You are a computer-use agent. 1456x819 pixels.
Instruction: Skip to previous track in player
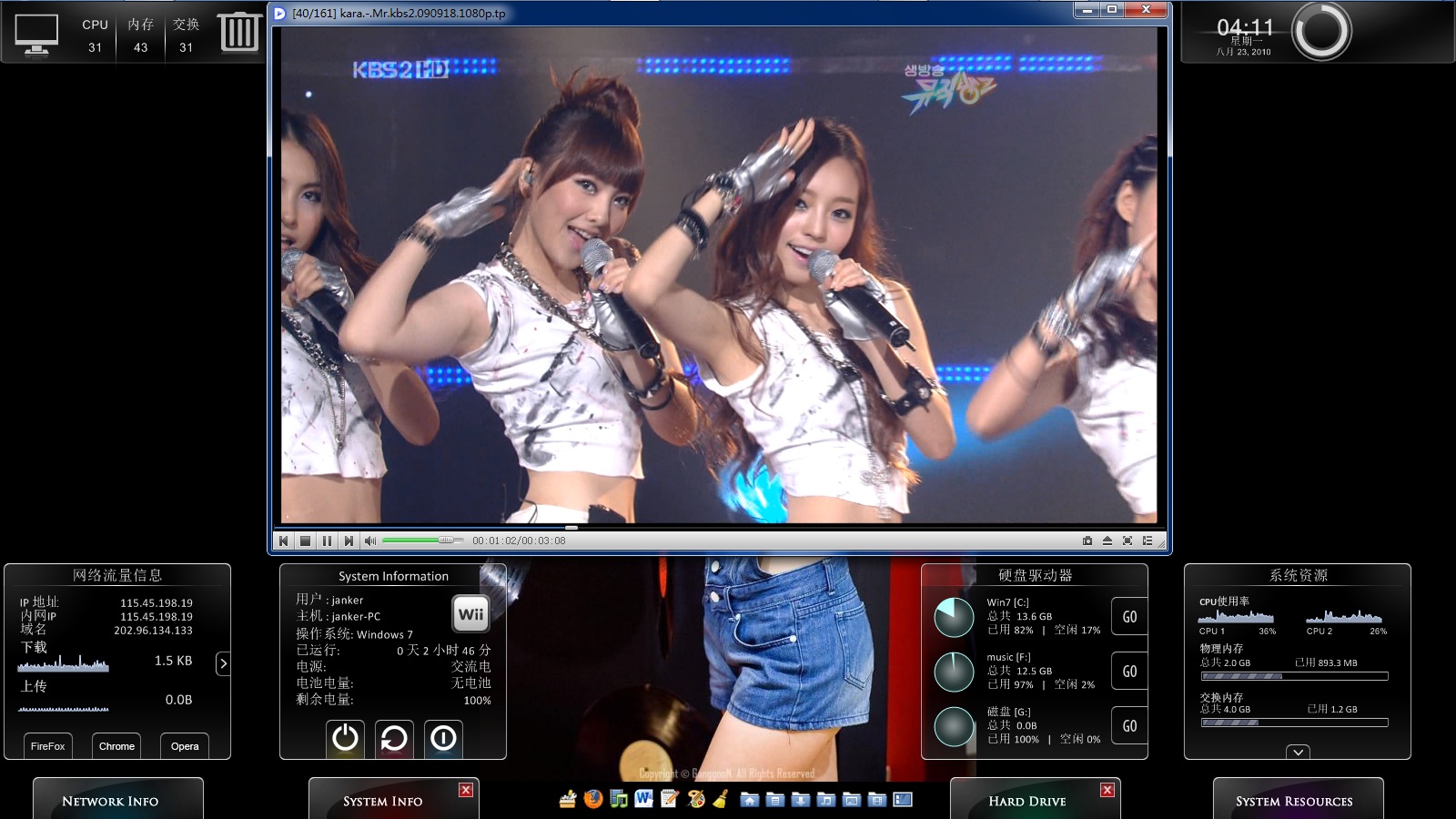tap(284, 541)
